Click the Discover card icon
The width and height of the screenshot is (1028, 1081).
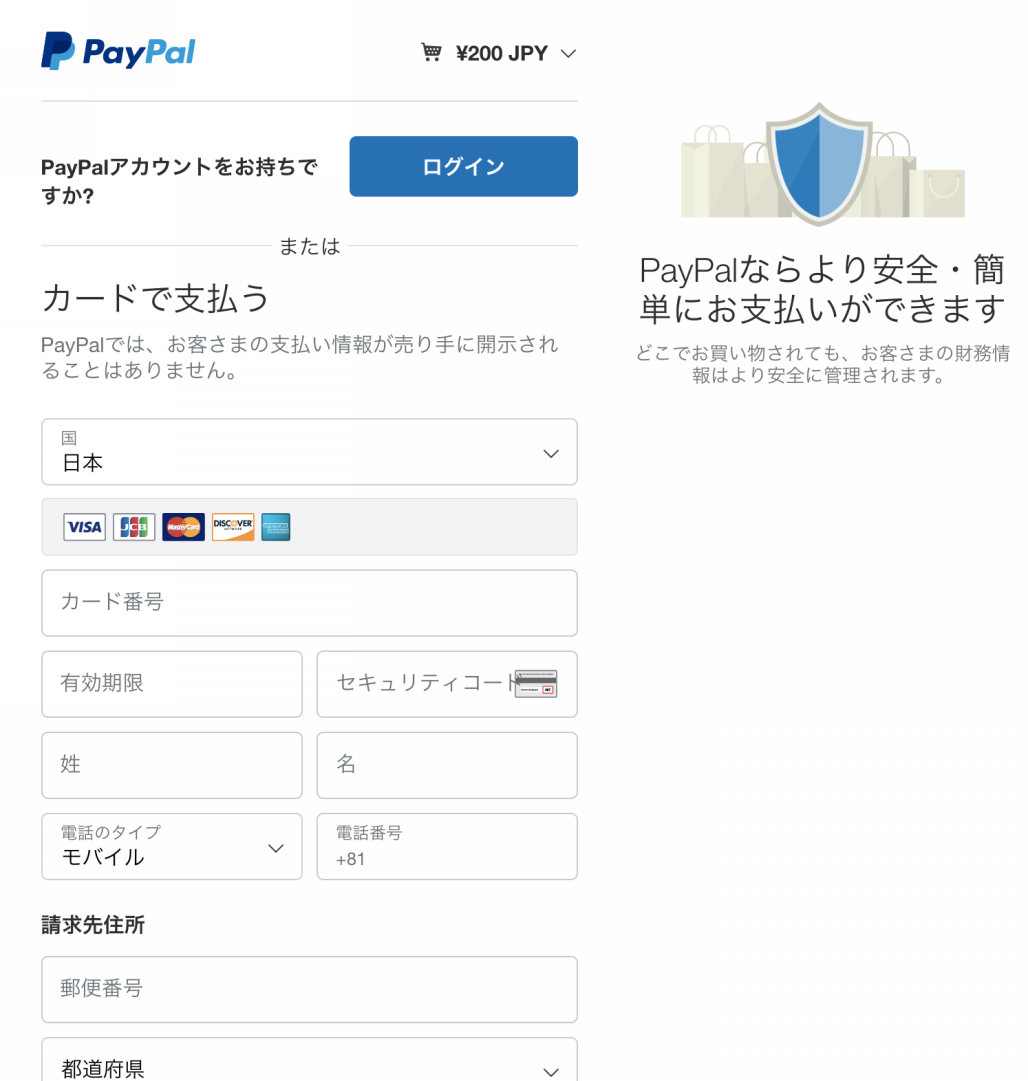coord(233,527)
